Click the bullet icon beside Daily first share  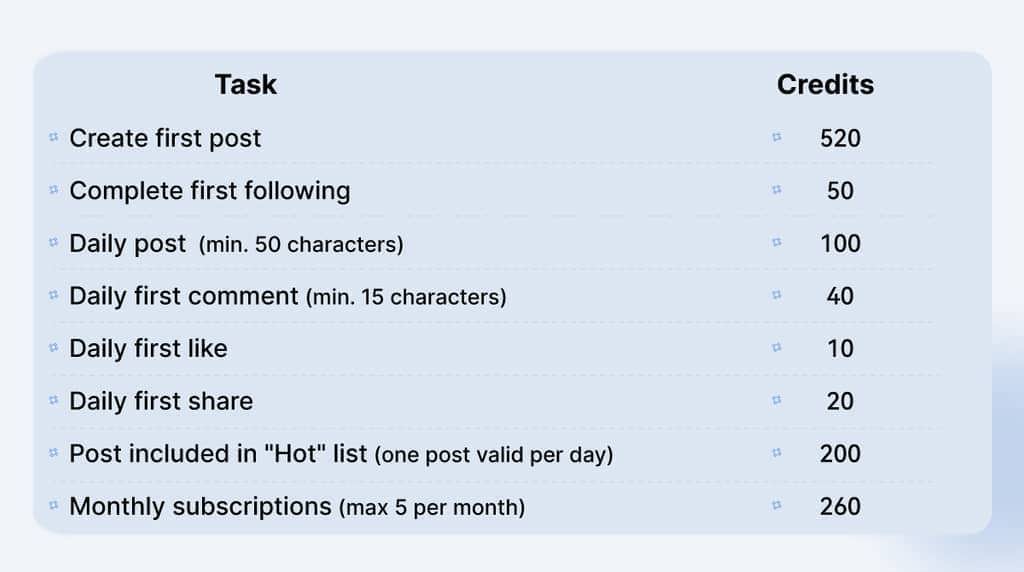pyautogui.click(x=54, y=401)
